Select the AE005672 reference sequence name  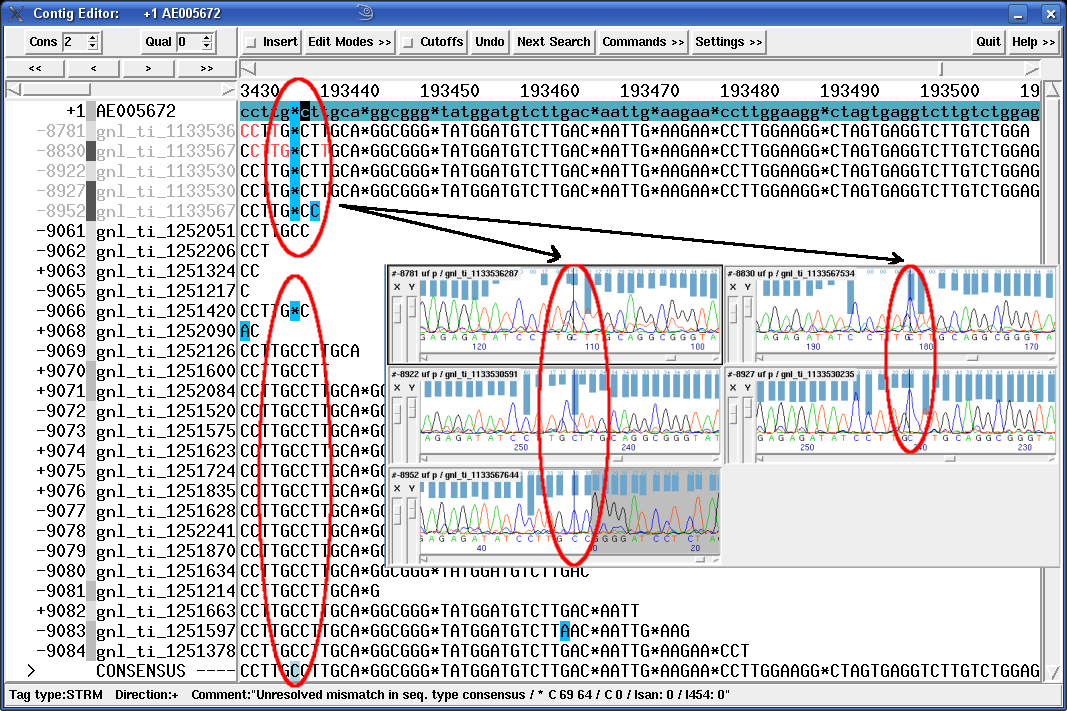[x=136, y=111]
